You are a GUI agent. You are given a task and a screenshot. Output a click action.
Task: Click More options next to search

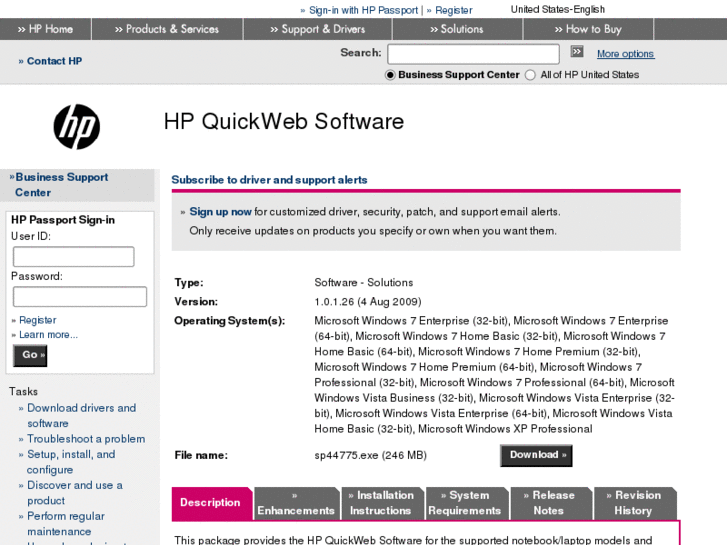click(625, 54)
